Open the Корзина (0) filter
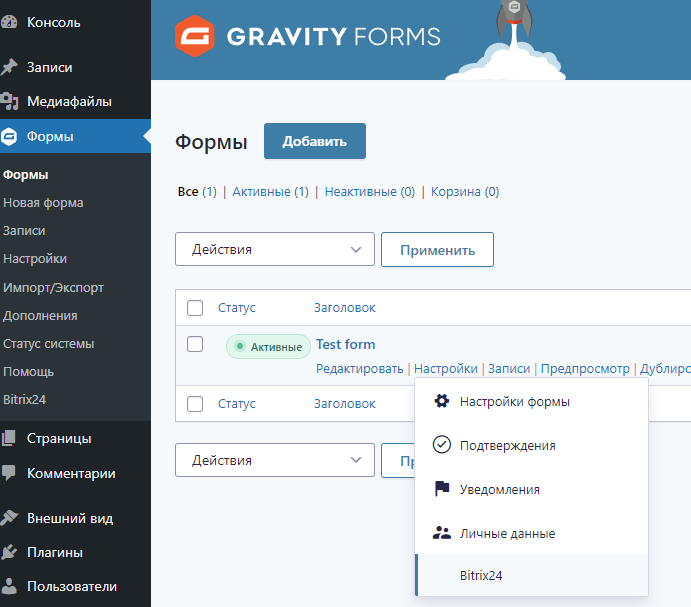 tap(465, 192)
